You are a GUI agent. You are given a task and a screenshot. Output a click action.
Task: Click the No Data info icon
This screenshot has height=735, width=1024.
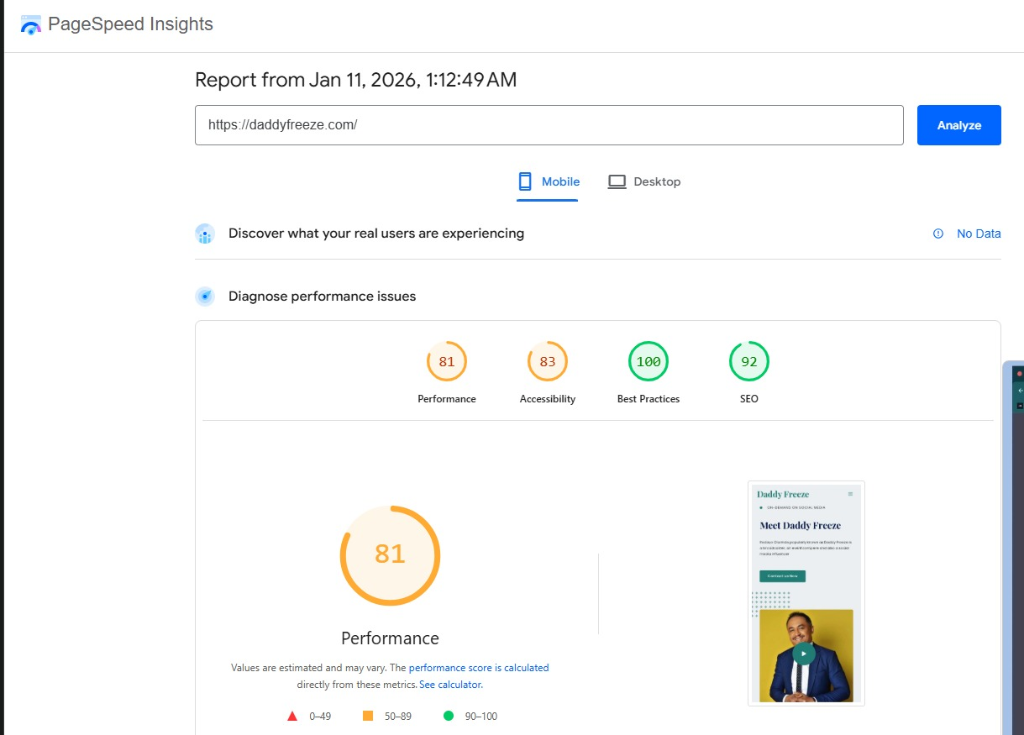coord(938,233)
